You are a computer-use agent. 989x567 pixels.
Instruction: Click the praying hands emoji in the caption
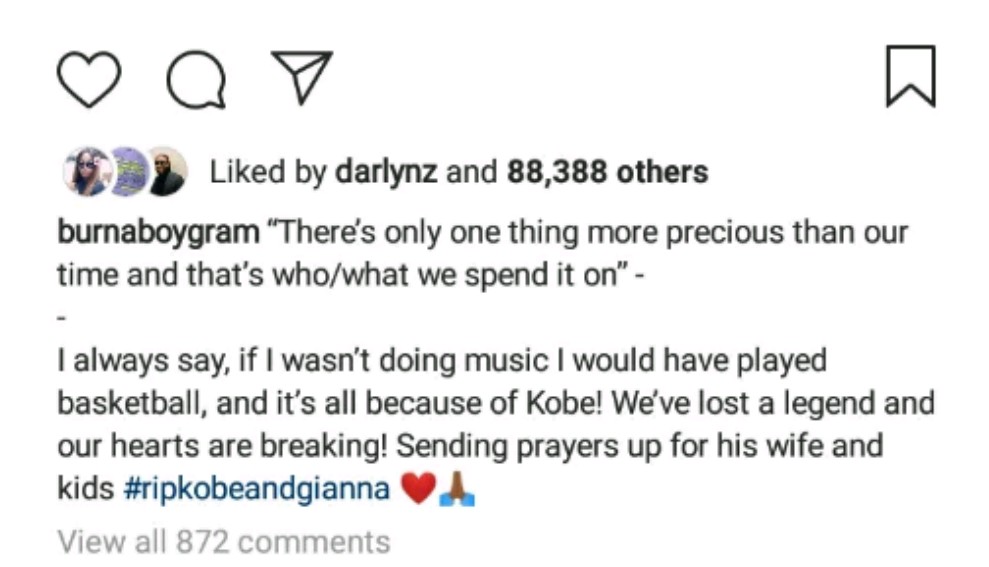[456, 492]
